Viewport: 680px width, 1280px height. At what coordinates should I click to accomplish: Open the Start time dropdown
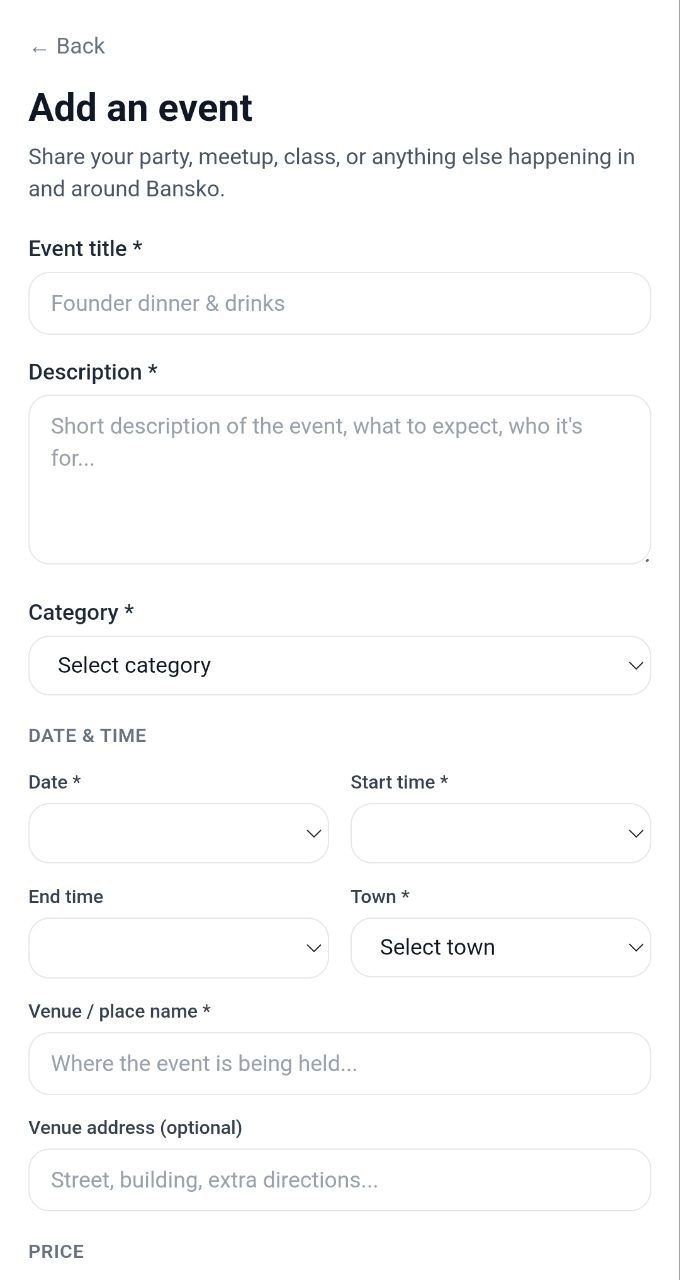coord(500,833)
